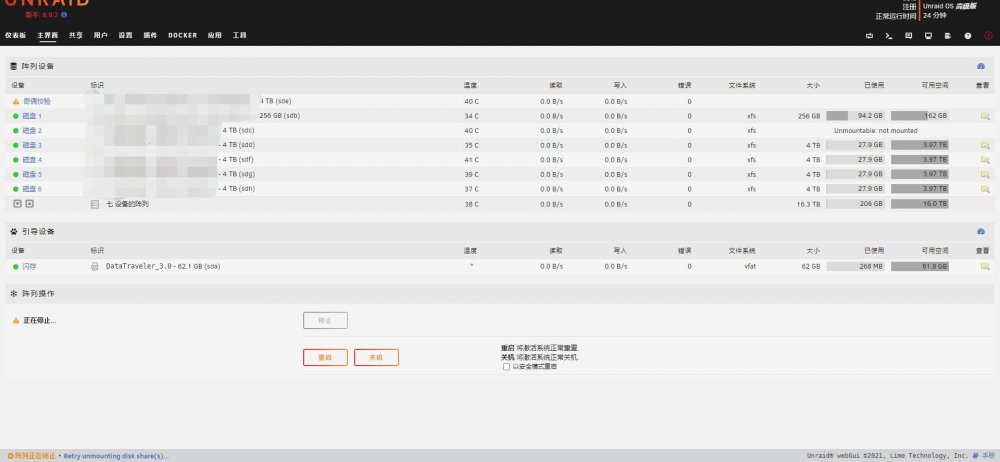Select the 主界面 tab

(x=47, y=36)
